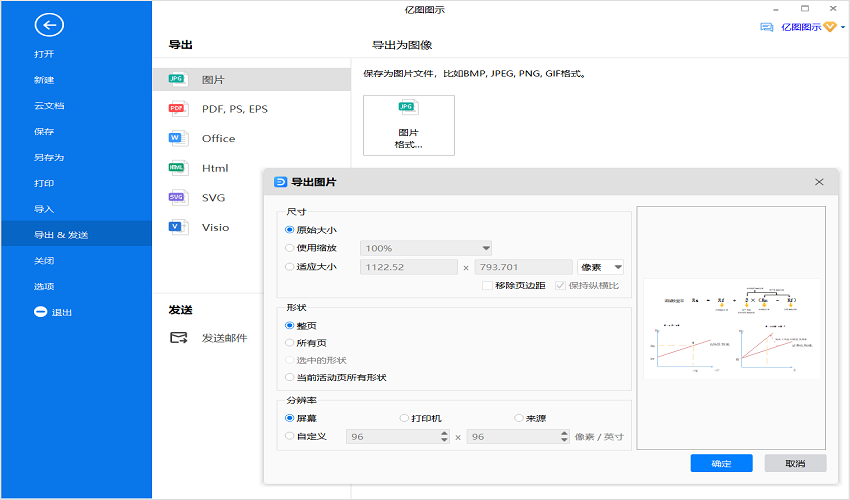Click the SVG file type icon
The height and width of the screenshot is (500, 850).
[x=177, y=197]
